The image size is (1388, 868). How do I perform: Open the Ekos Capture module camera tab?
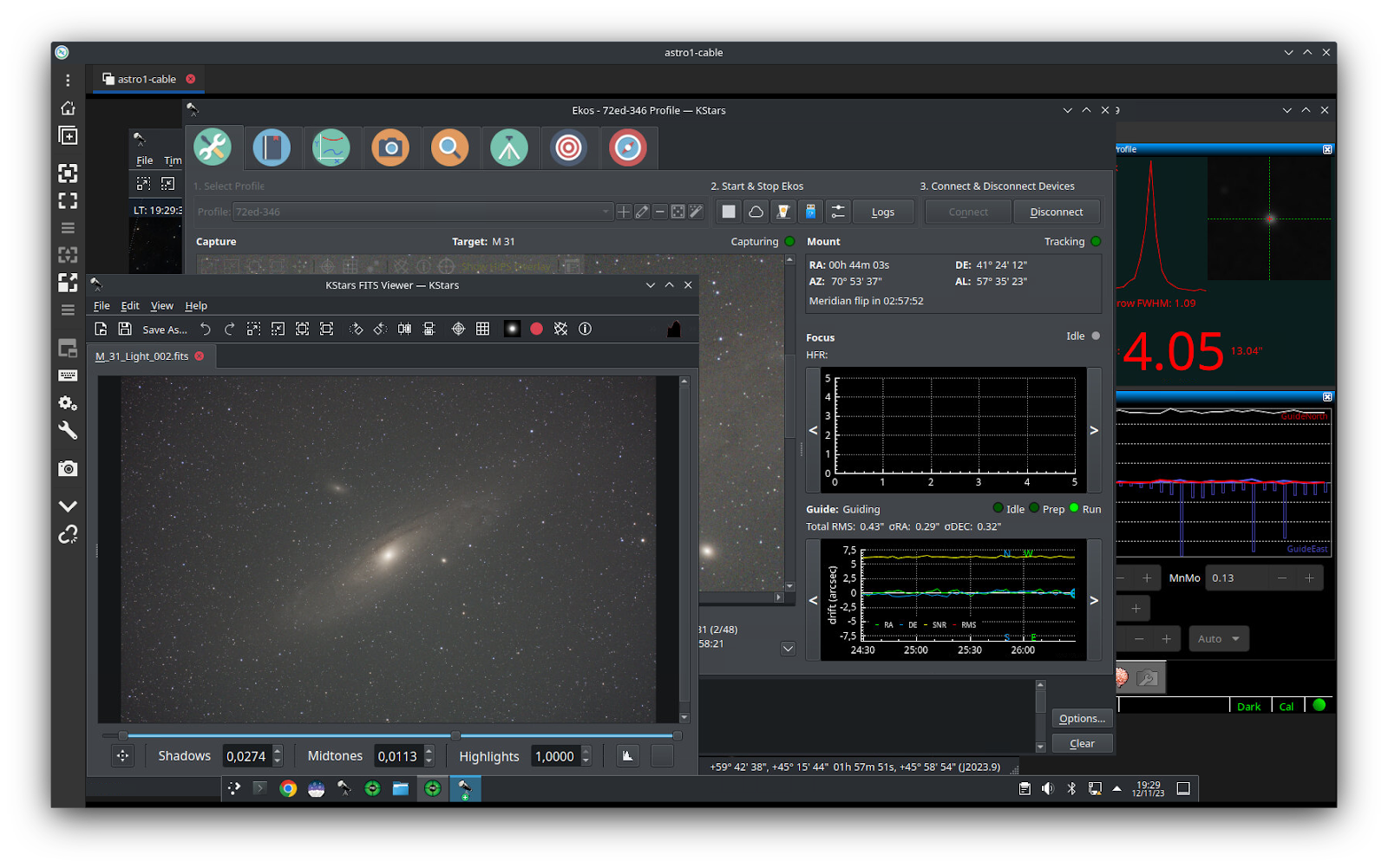390,148
